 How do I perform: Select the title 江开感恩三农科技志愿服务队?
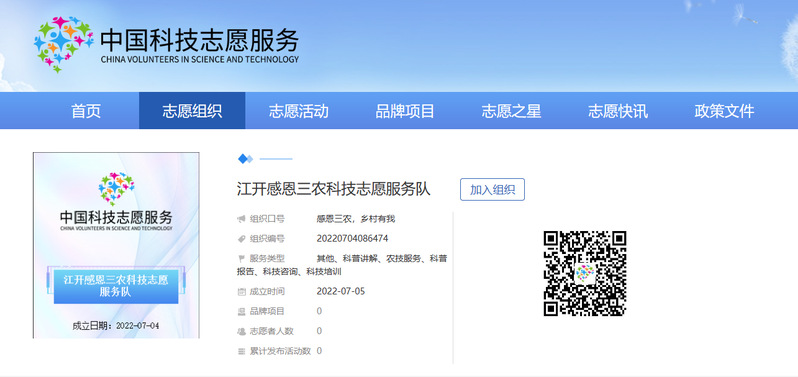click(334, 189)
